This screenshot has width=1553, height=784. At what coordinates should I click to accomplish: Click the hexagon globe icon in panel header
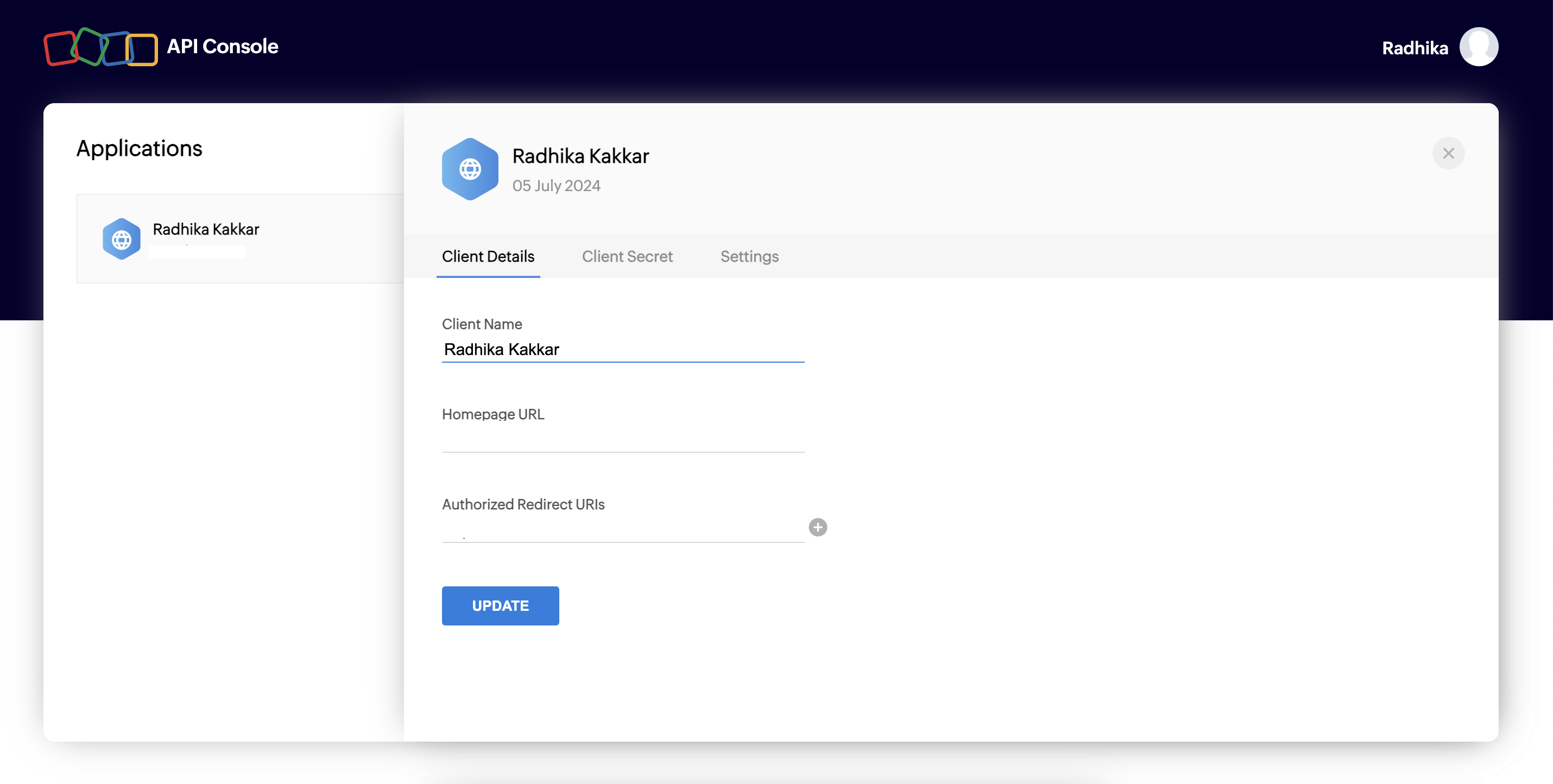coord(470,169)
